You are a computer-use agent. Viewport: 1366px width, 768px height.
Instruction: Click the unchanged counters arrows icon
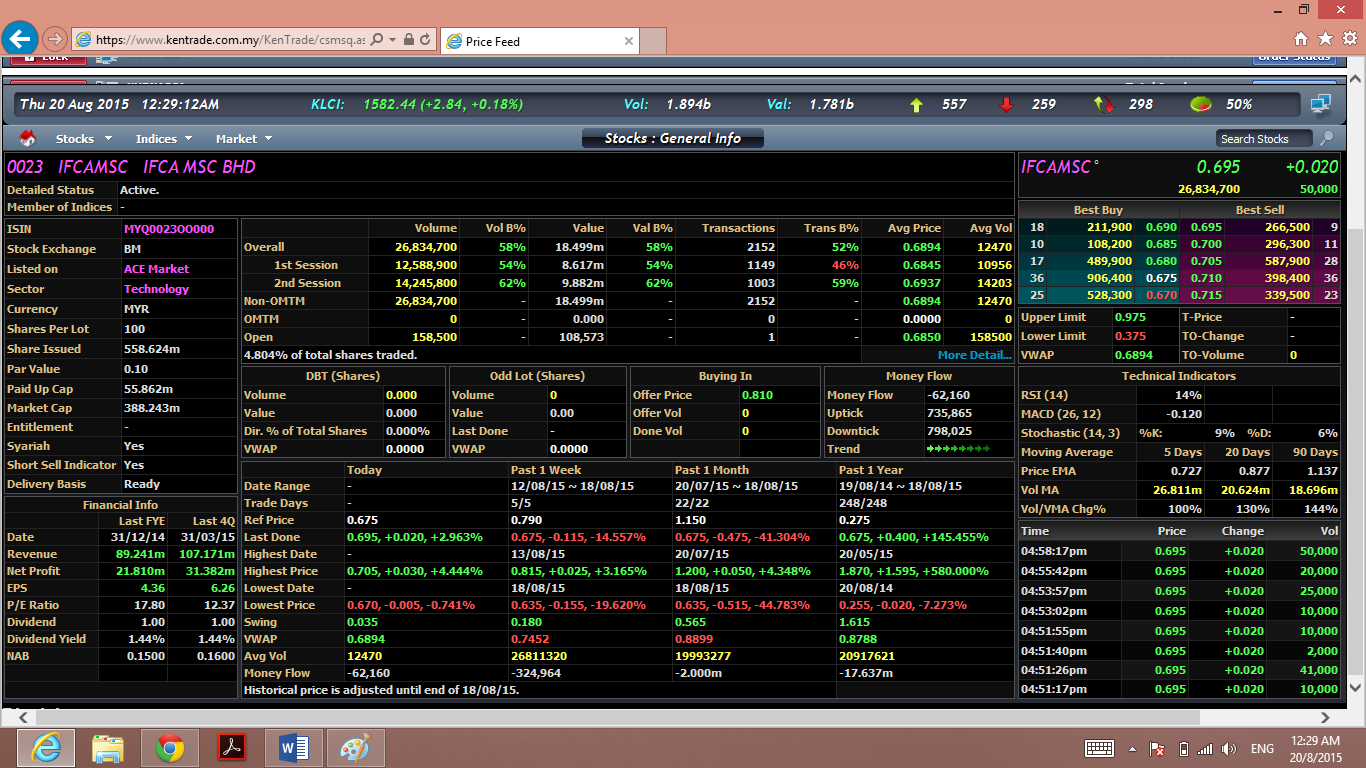1103,104
